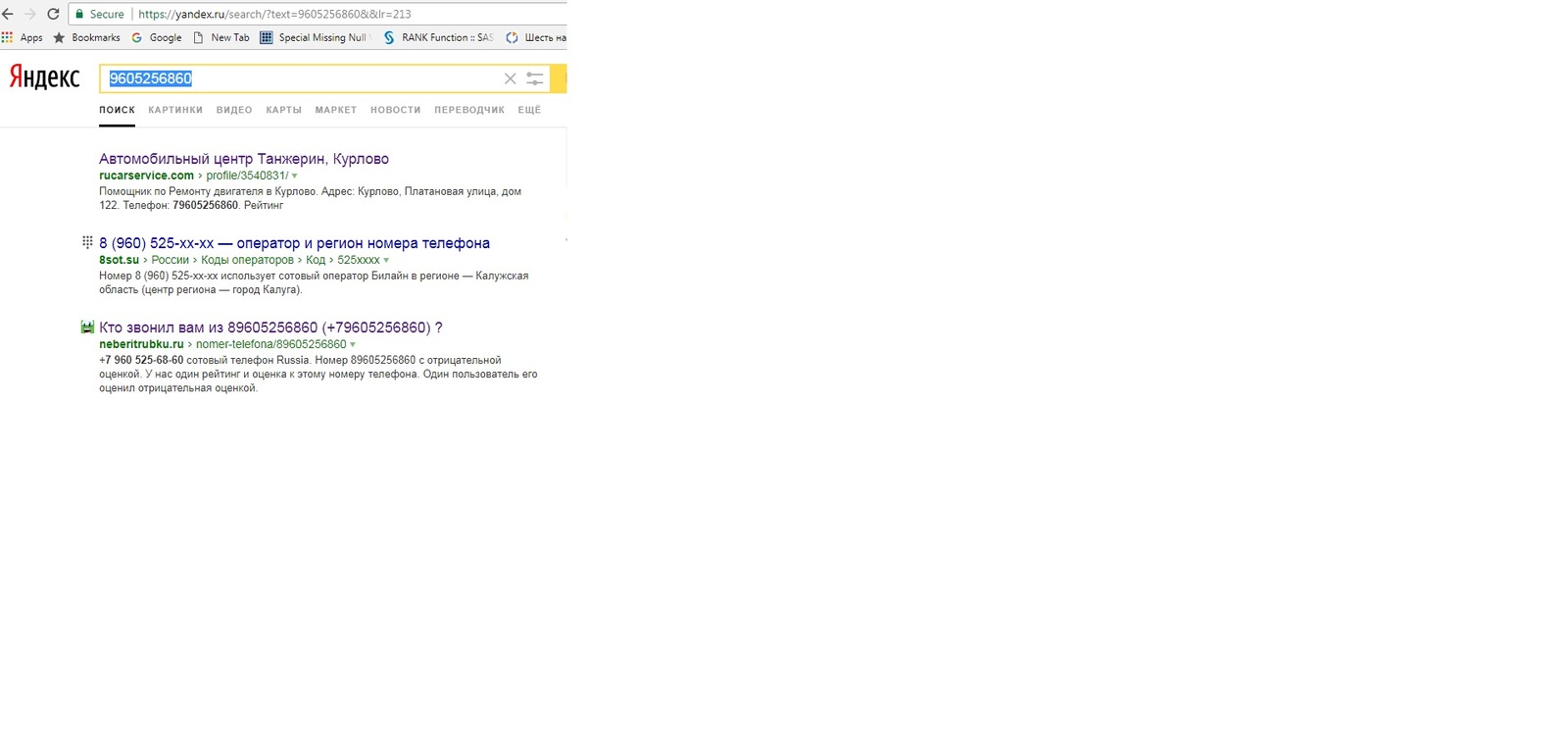Click the browser forward arrow

30,14
